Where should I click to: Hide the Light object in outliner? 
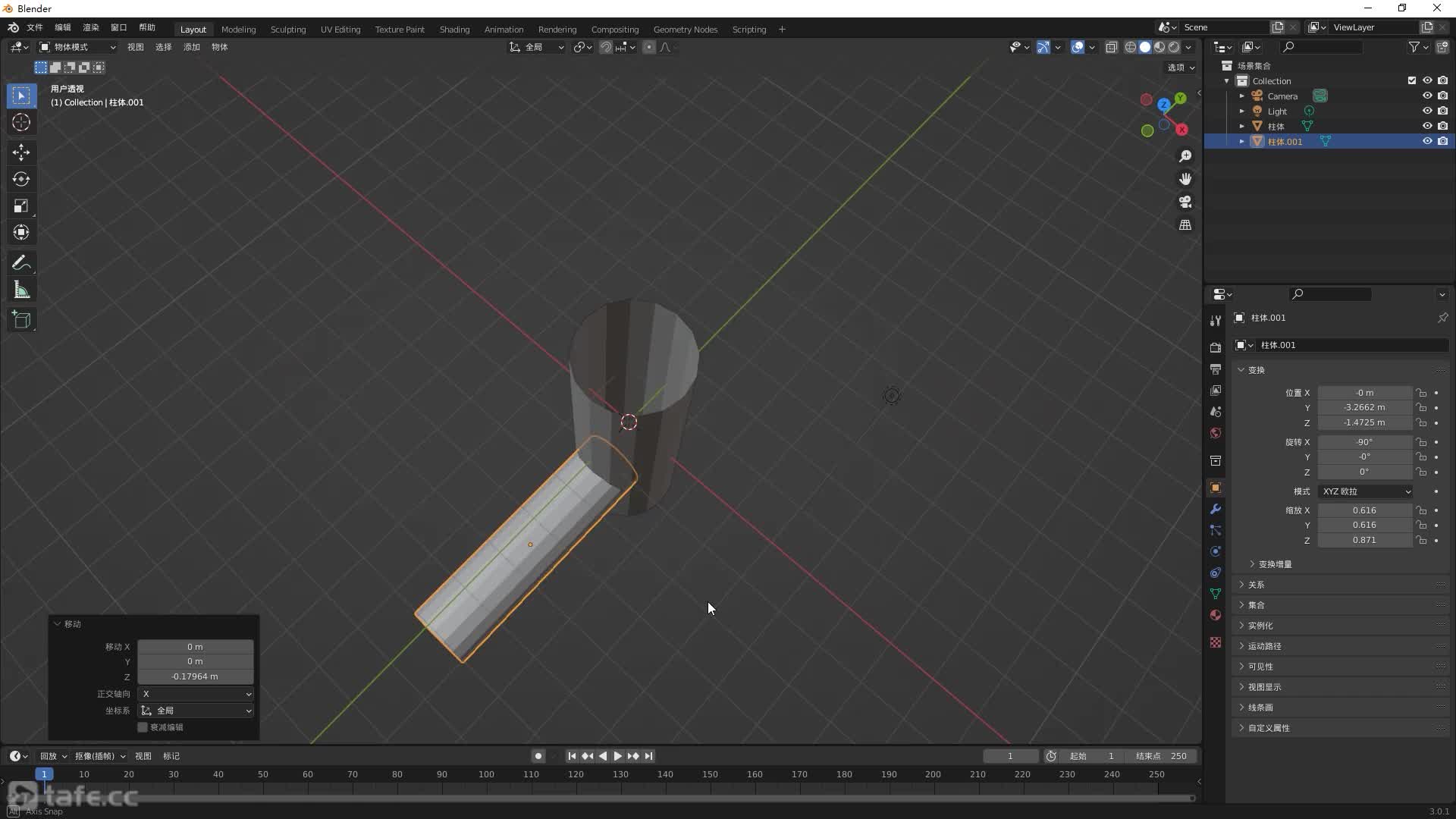tap(1426, 111)
